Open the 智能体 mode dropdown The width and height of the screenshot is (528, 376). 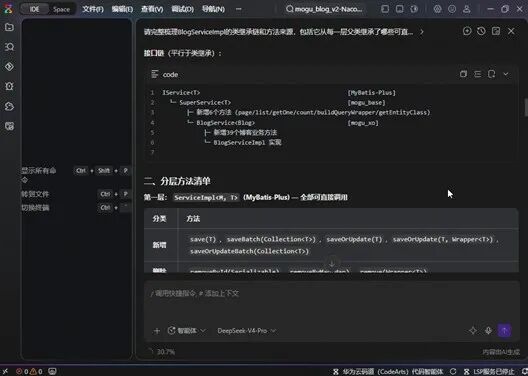(187, 331)
